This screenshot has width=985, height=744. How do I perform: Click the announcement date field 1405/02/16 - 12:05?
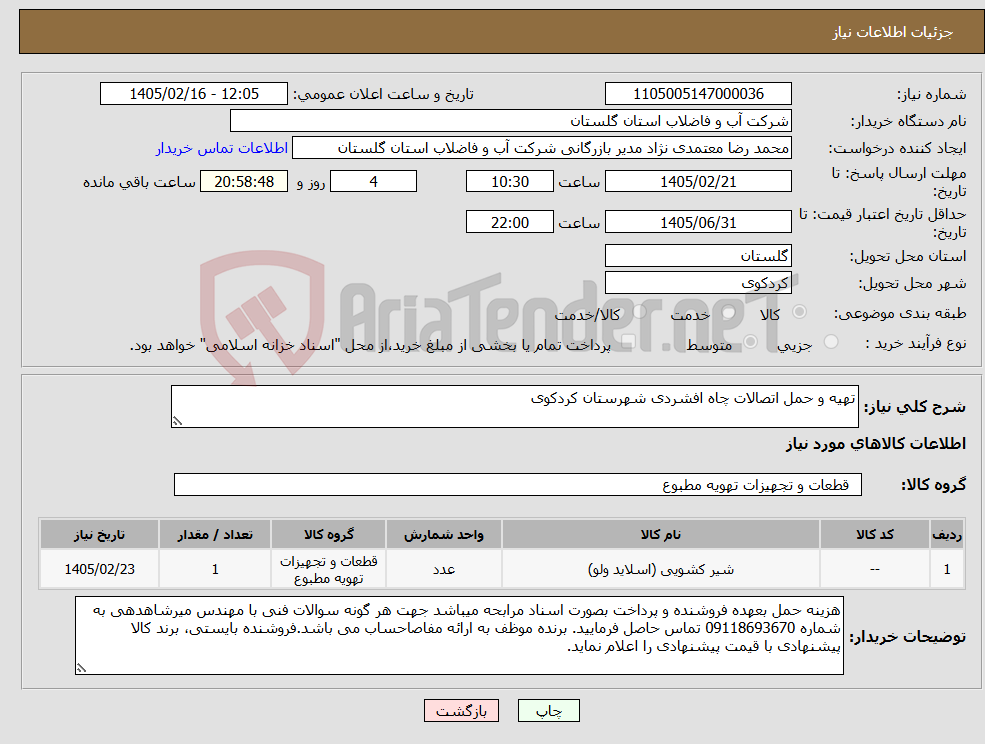tap(193, 94)
